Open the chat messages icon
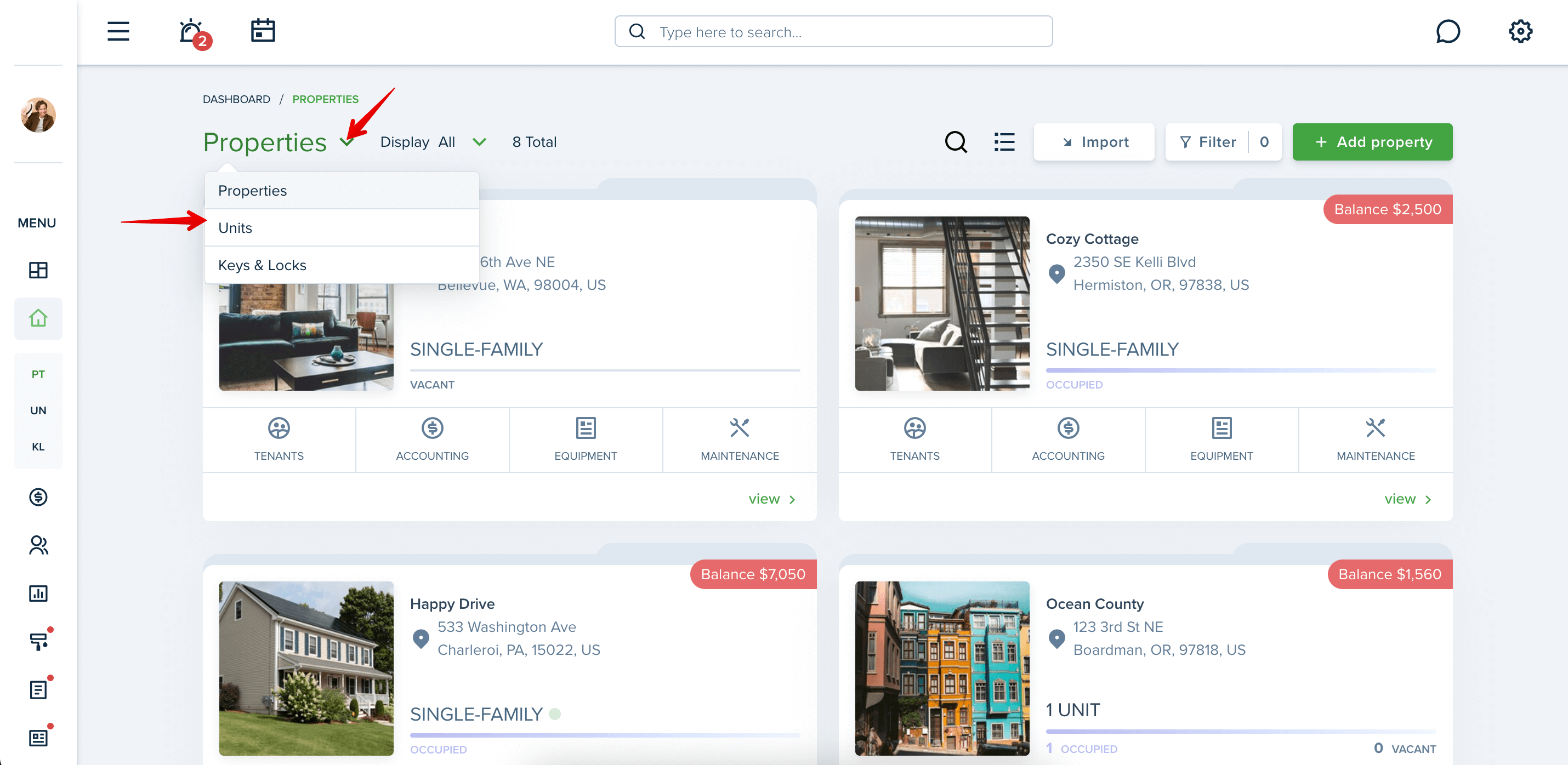This screenshot has height=765, width=1568. (1447, 31)
